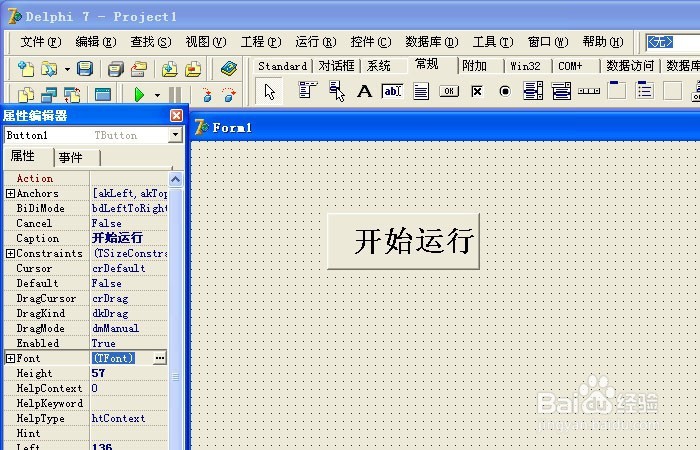Open the dropdown arrow beside the Run button
Image resolution: width=700 pixels, height=450 pixels.
[157, 95]
